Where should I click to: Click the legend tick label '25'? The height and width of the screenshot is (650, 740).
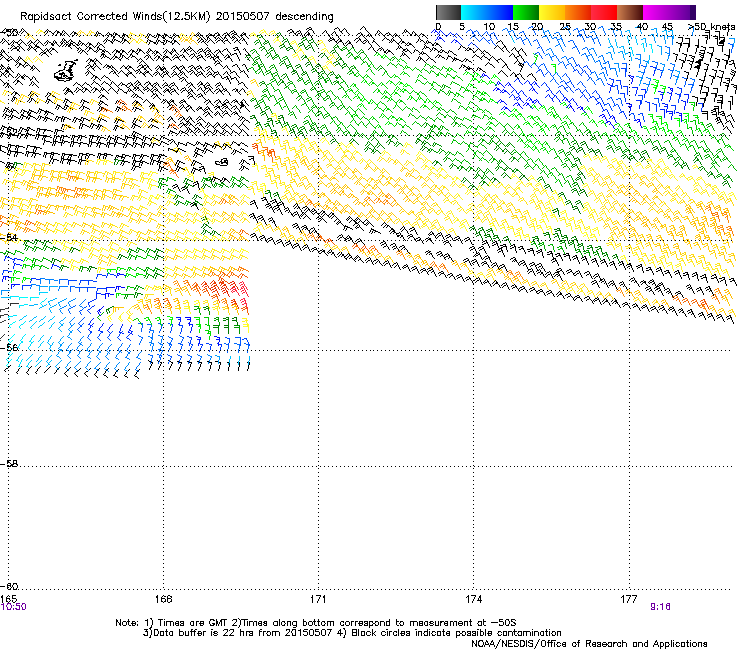(564, 27)
